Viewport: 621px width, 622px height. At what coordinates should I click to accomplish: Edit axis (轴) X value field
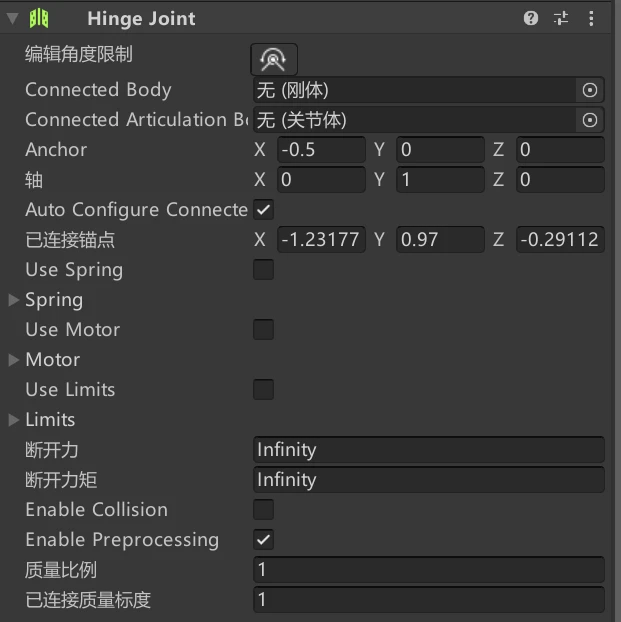321,180
